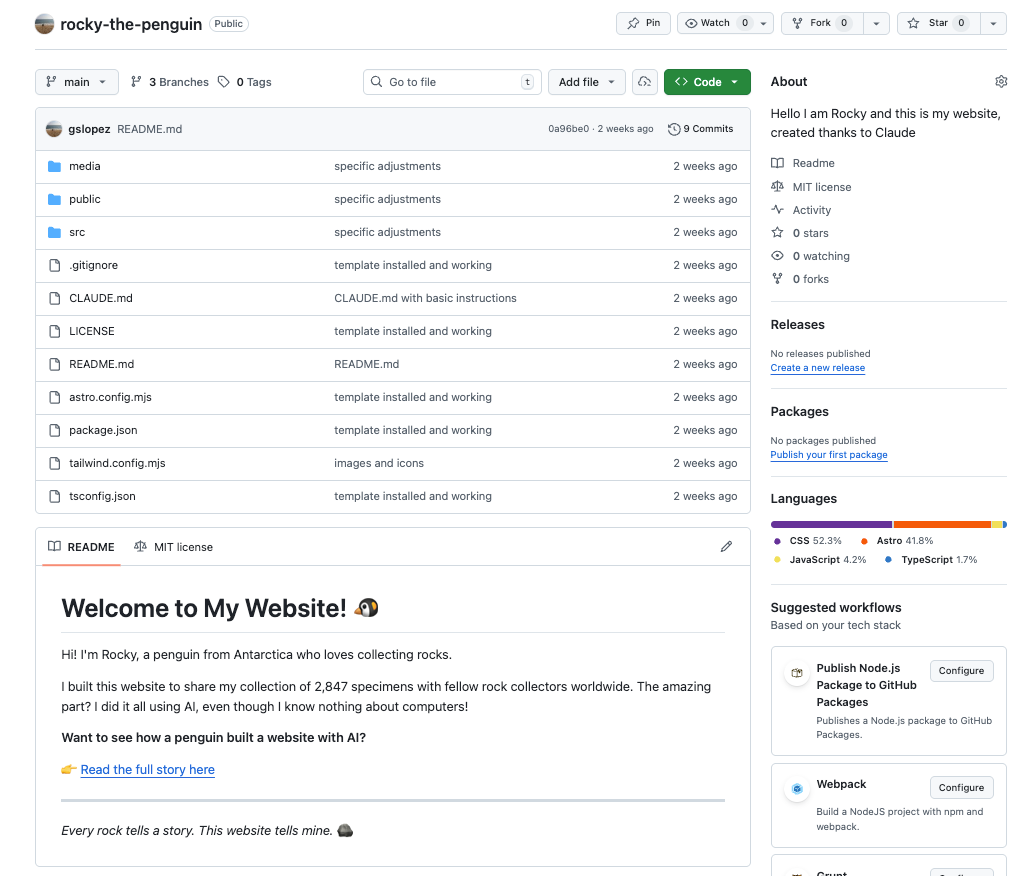The height and width of the screenshot is (876, 1022).
Task: Open the Astro 41.8% language link
Action: click(x=897, y=541)
